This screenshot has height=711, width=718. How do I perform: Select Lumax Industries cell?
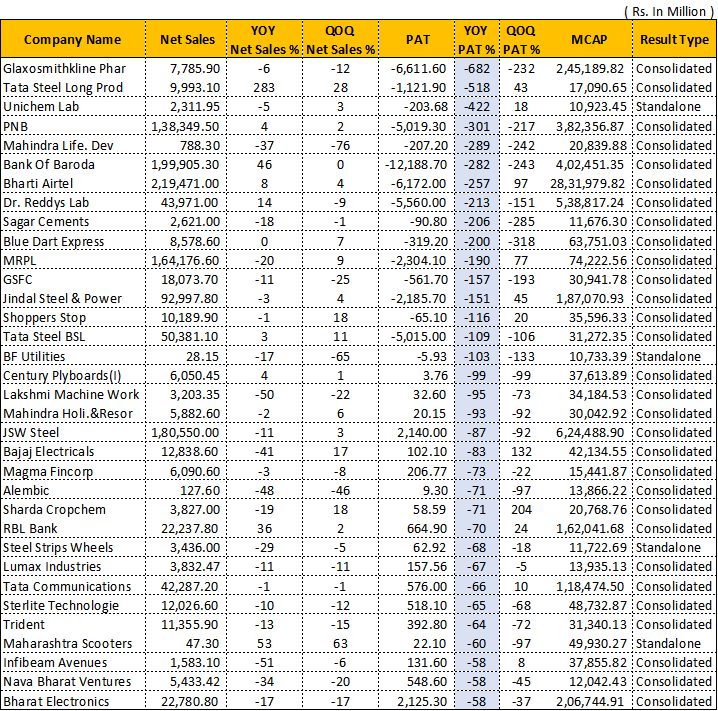pos(52,567)
